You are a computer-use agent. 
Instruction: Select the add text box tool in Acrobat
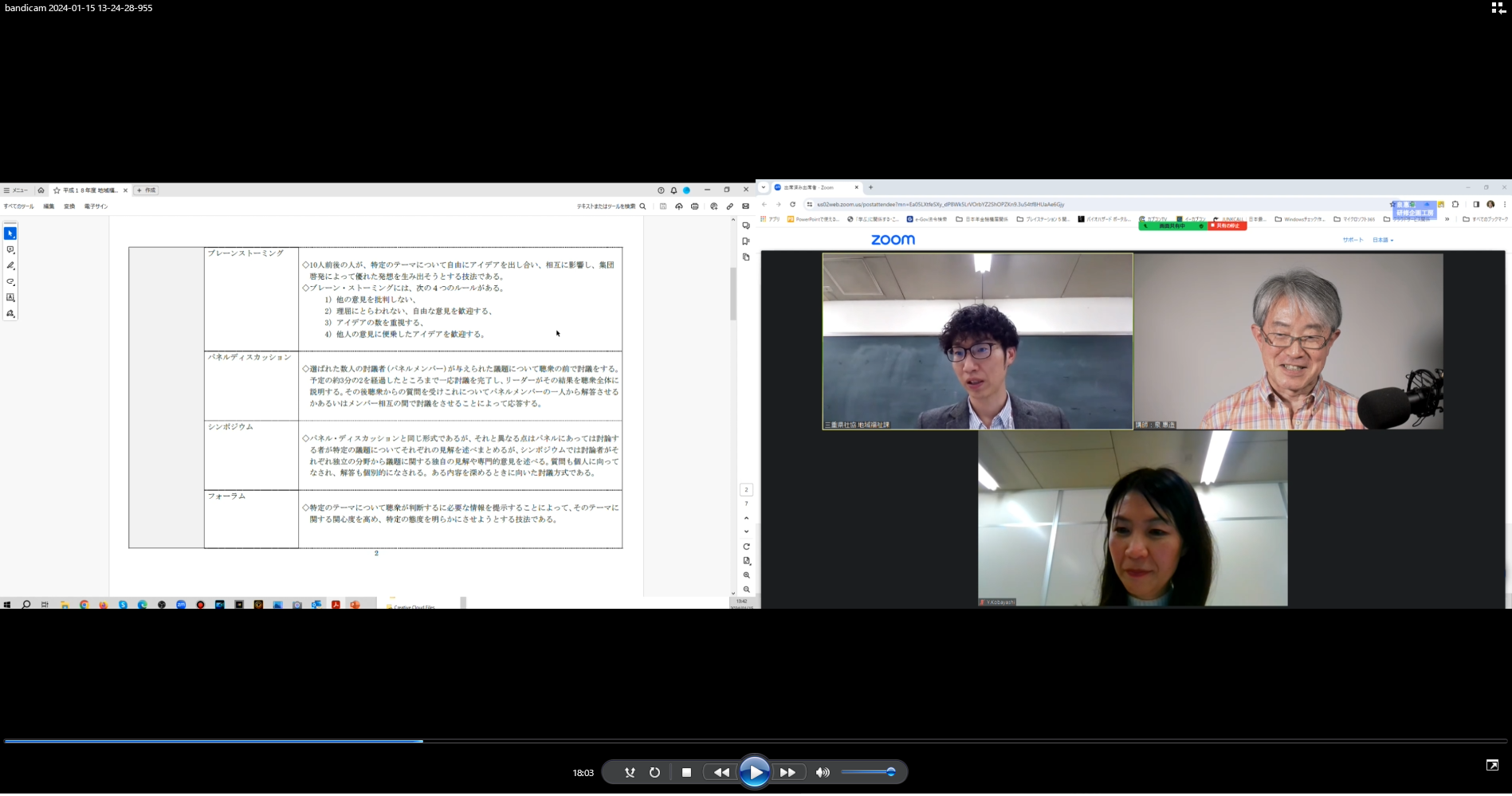click(10, 297)
